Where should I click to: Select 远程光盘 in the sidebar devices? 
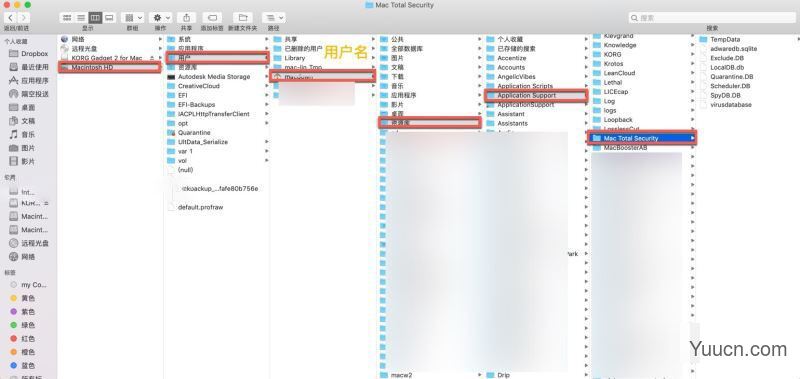(29, 243)
